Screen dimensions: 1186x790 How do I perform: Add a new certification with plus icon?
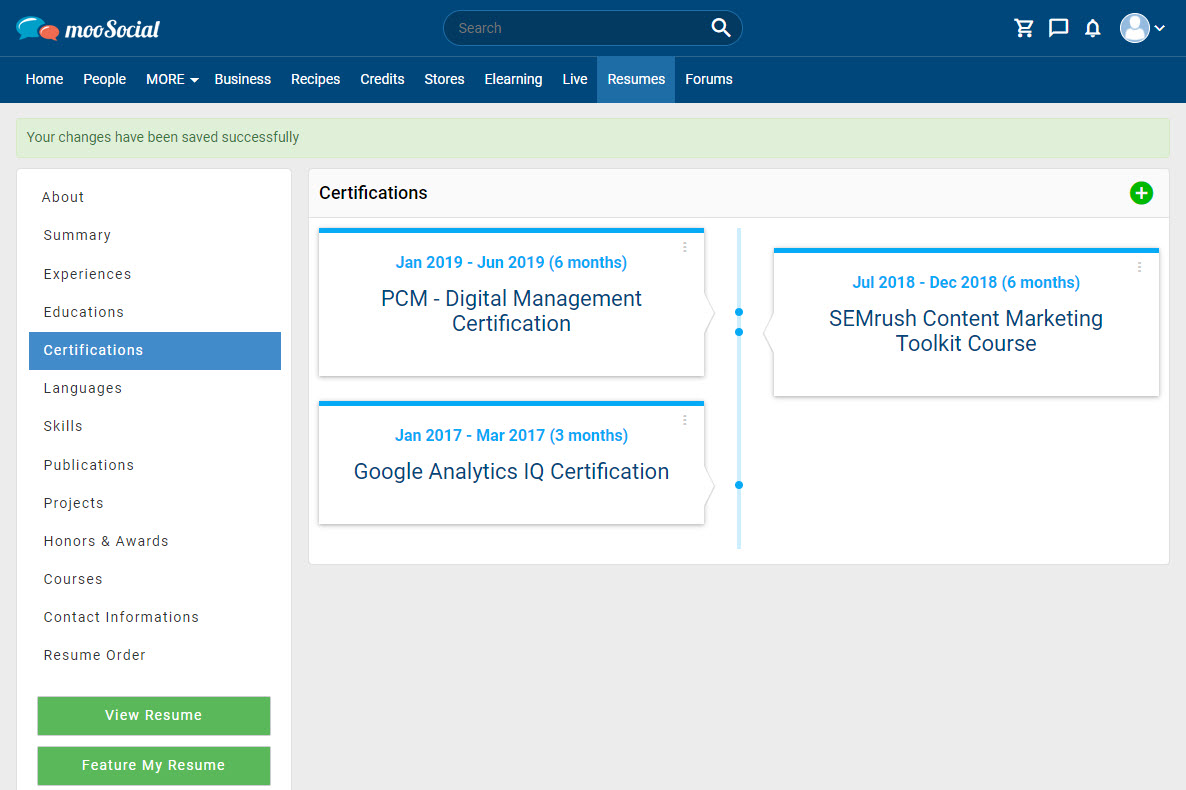[x=1141, y=193]
